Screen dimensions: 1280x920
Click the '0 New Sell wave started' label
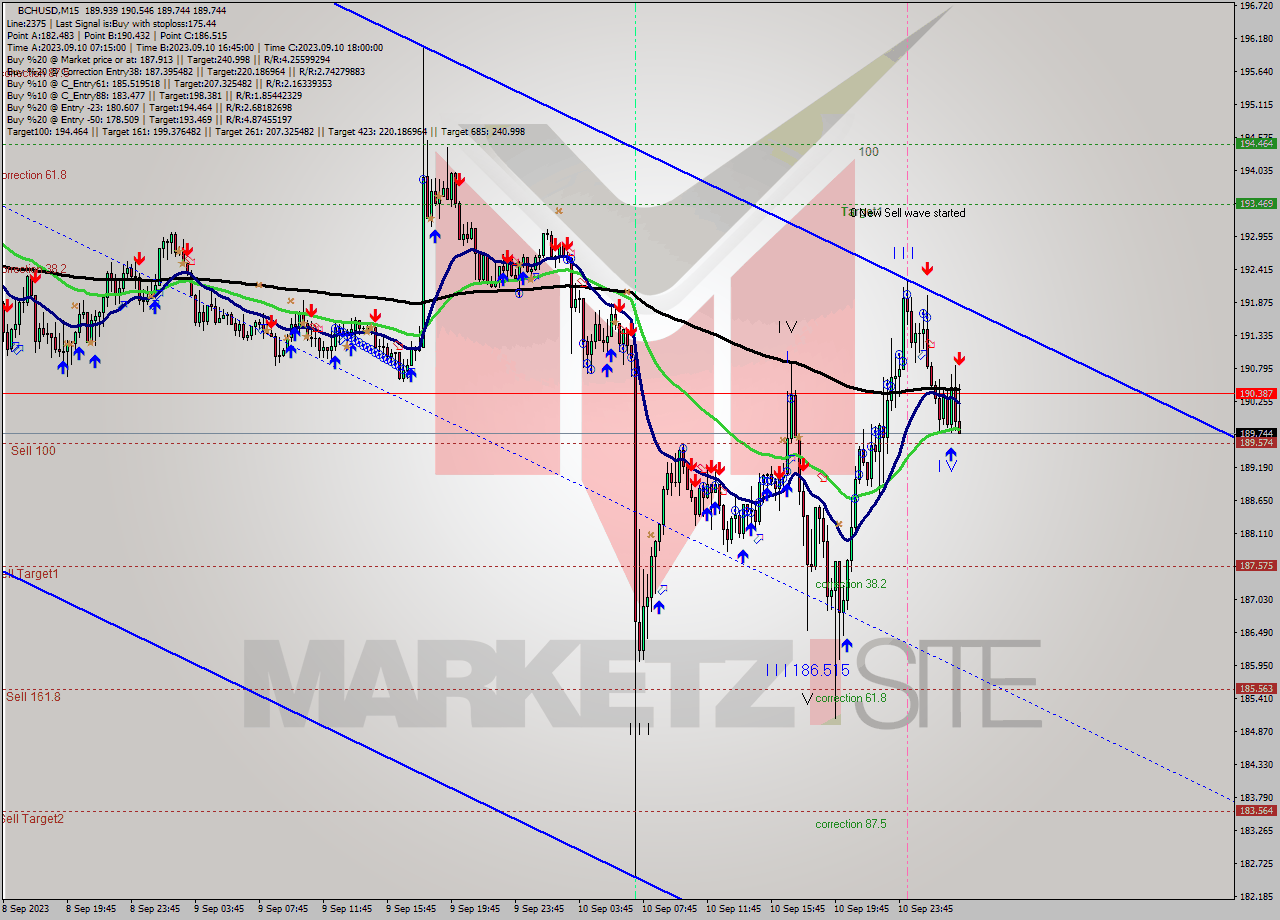pyautogui.click(x=908, y=213)
